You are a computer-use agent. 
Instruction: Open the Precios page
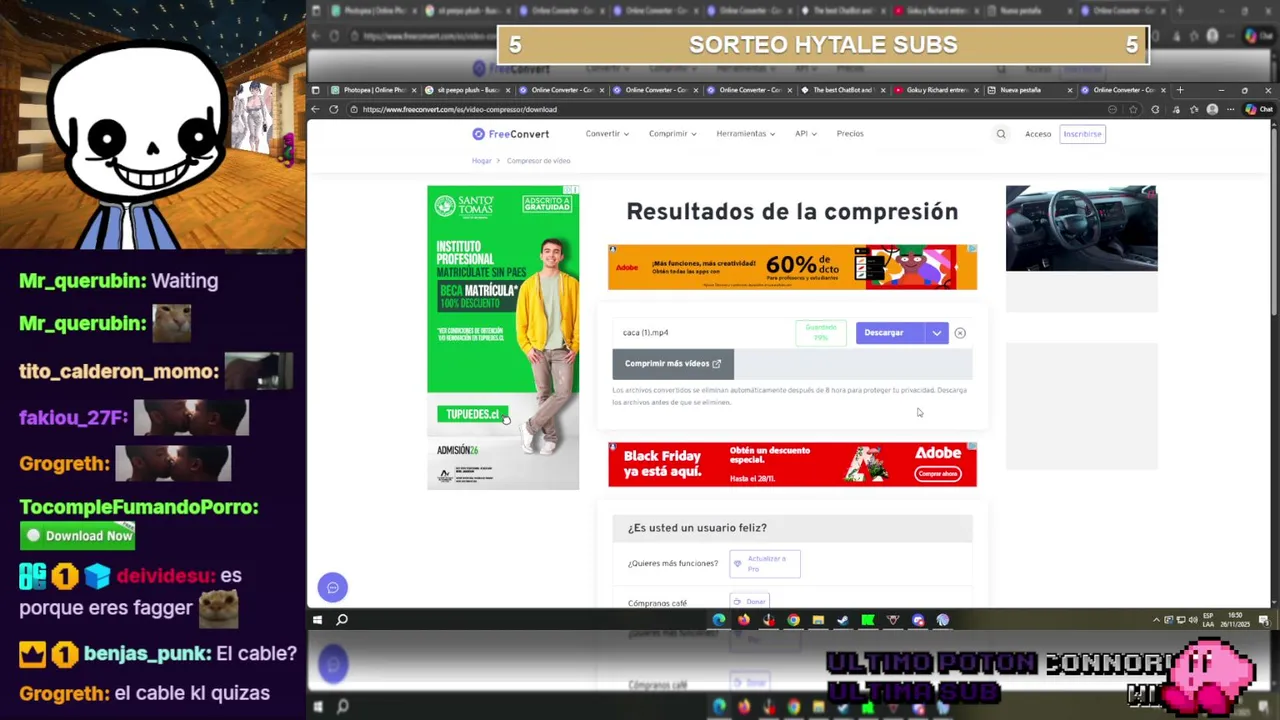click(850, 134)
